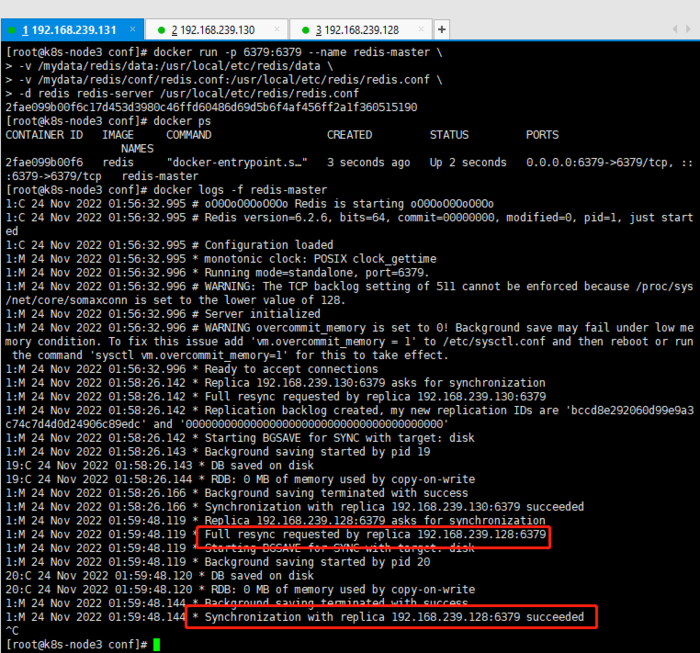
Task: Click the container hash line starting with 2fae099b00f6c17d
Action: point(211,107)
